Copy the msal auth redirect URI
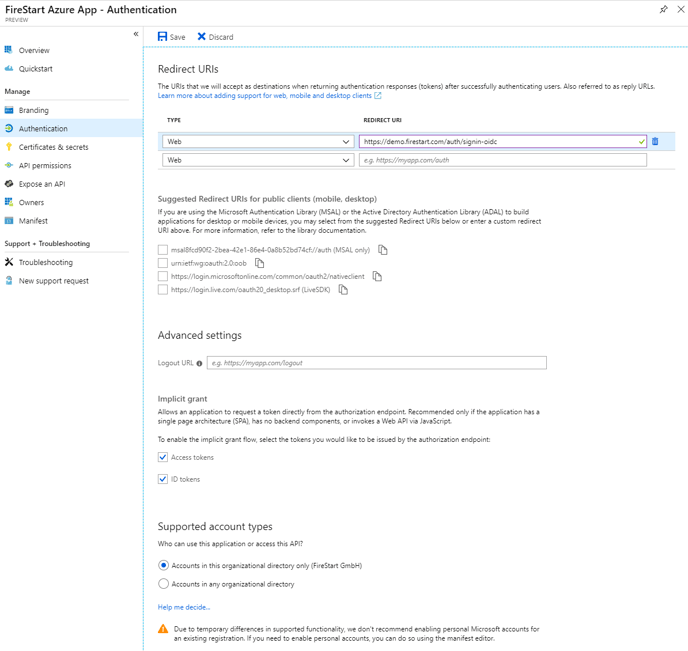Viewport: 688px width, 651px height. pos(383,250)
